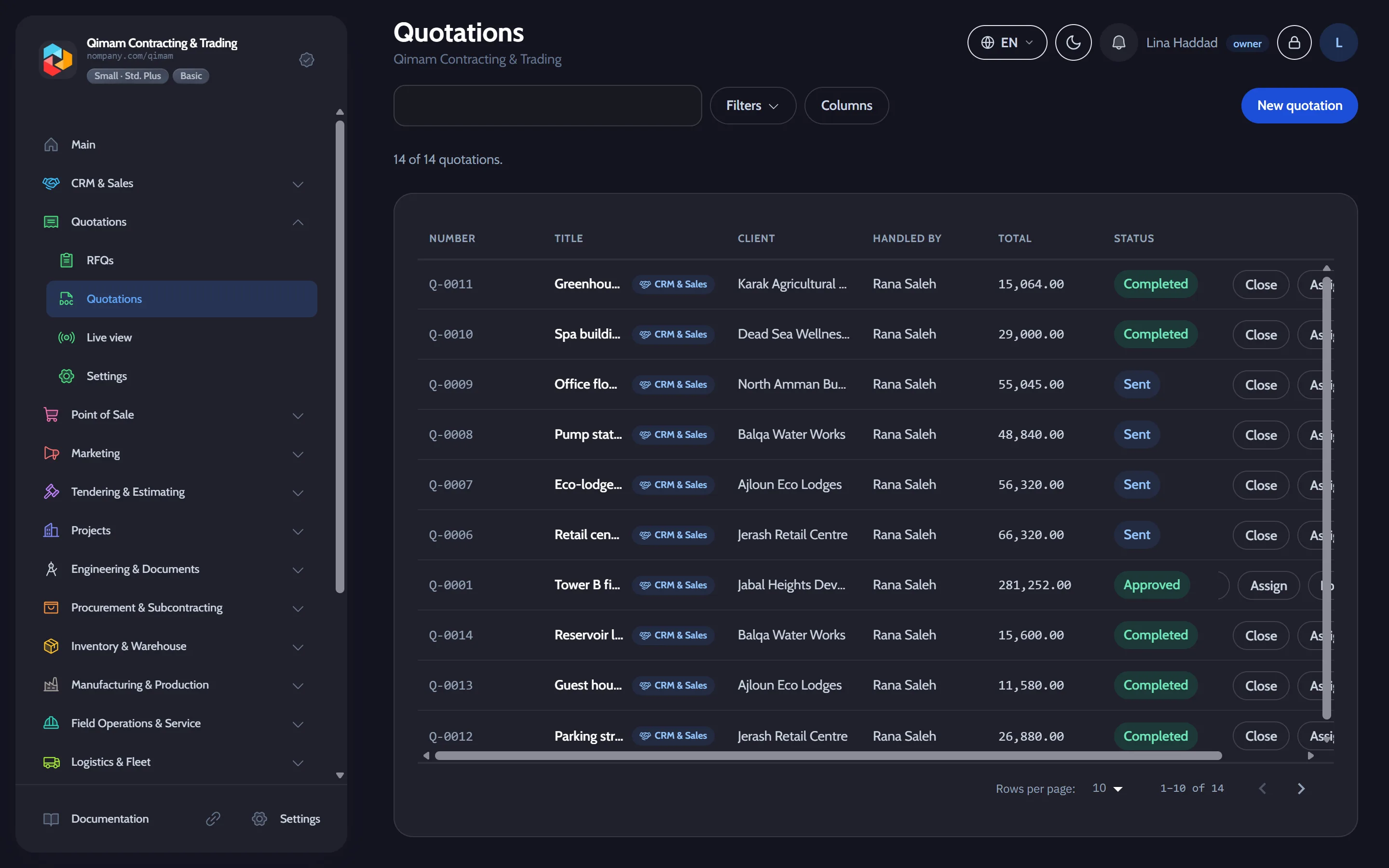
Task: Open the EN language dropdown
Action: 1007,42
